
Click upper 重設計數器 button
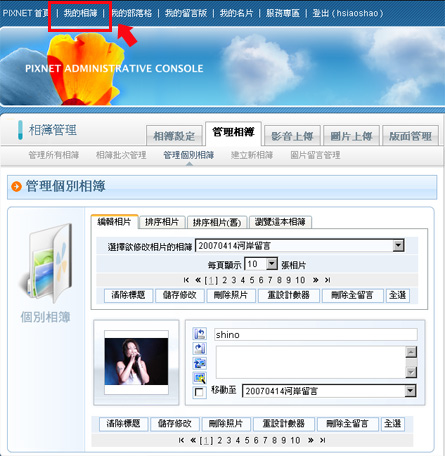[289, 295]
